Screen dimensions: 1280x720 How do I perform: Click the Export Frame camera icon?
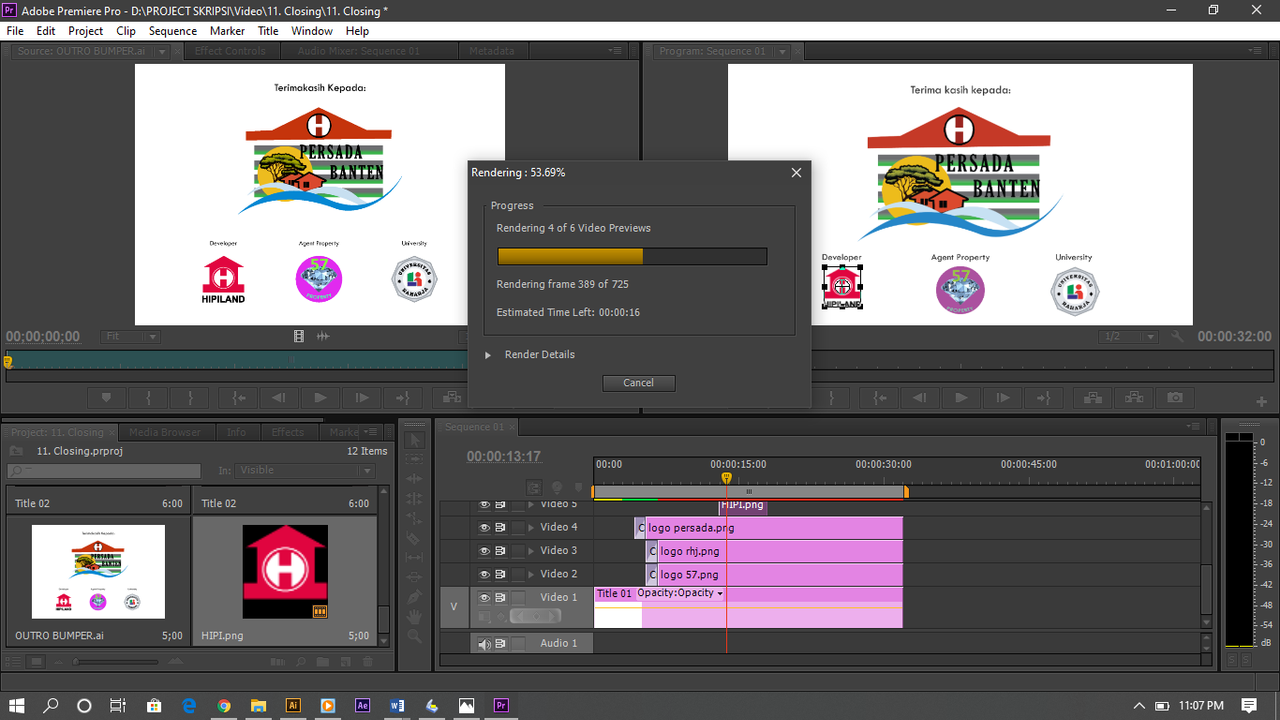[1174, 398]
